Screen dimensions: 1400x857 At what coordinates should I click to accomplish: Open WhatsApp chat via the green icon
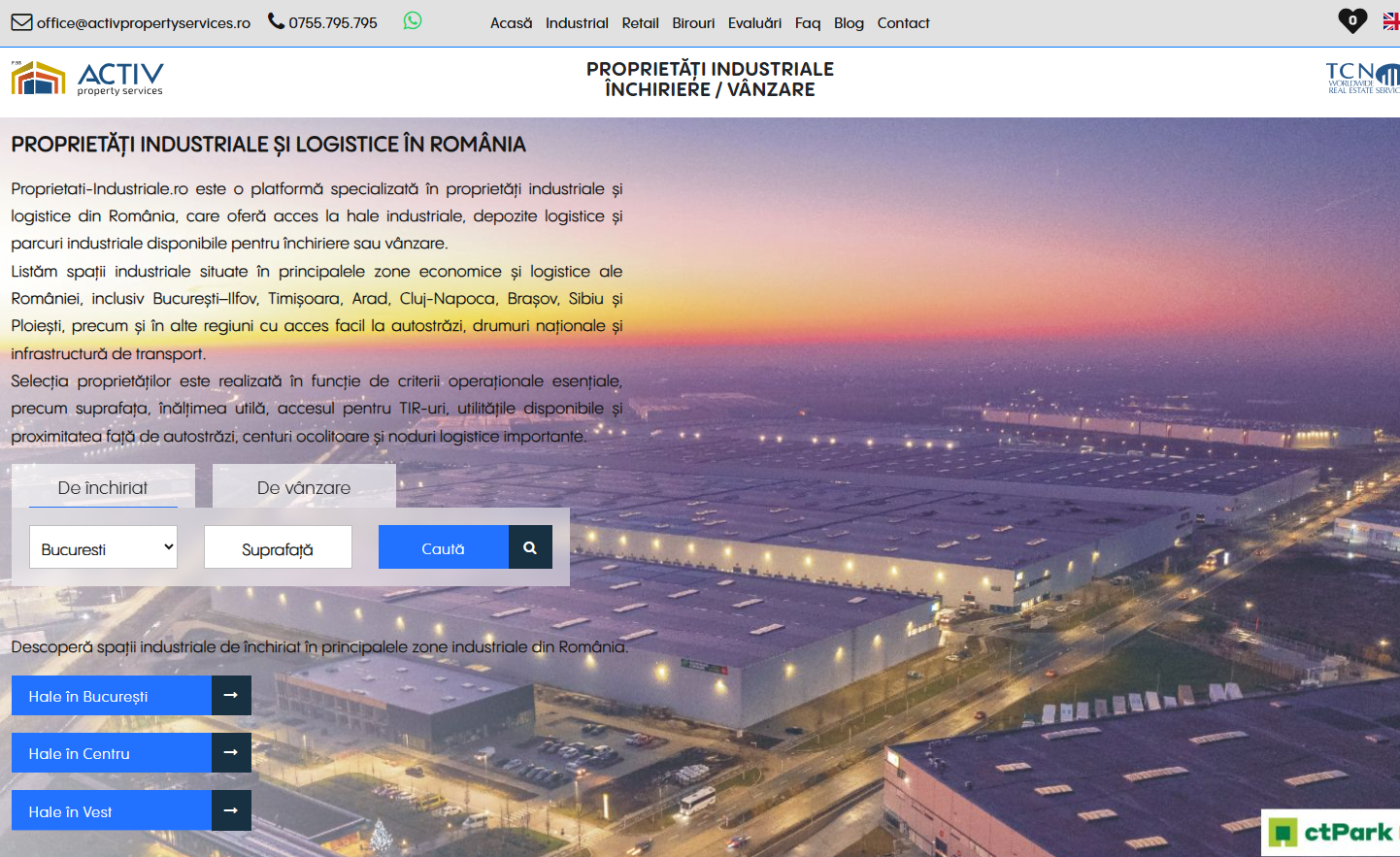(413, 20)
